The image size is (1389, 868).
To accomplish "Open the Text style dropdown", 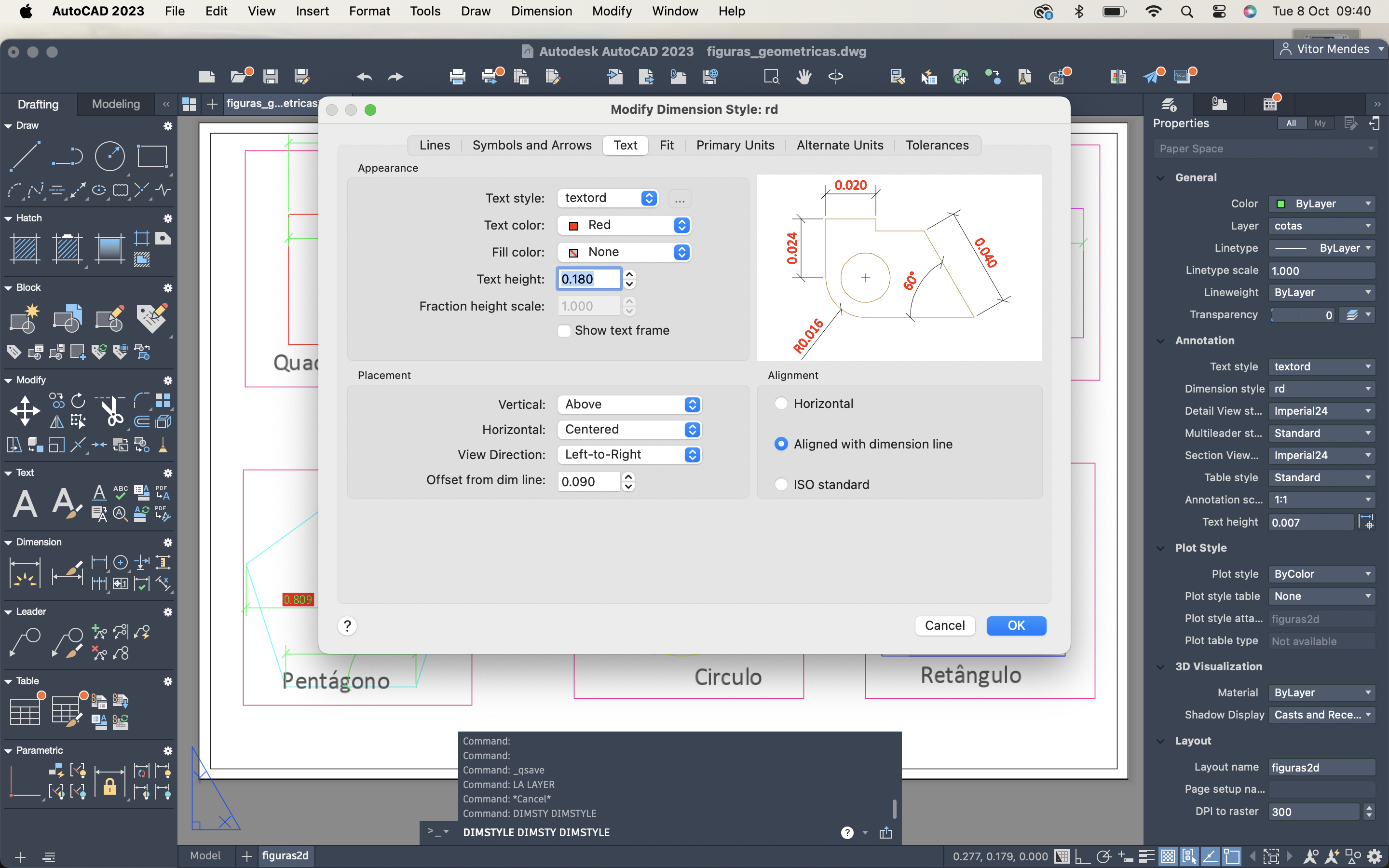I will [608, 198].
